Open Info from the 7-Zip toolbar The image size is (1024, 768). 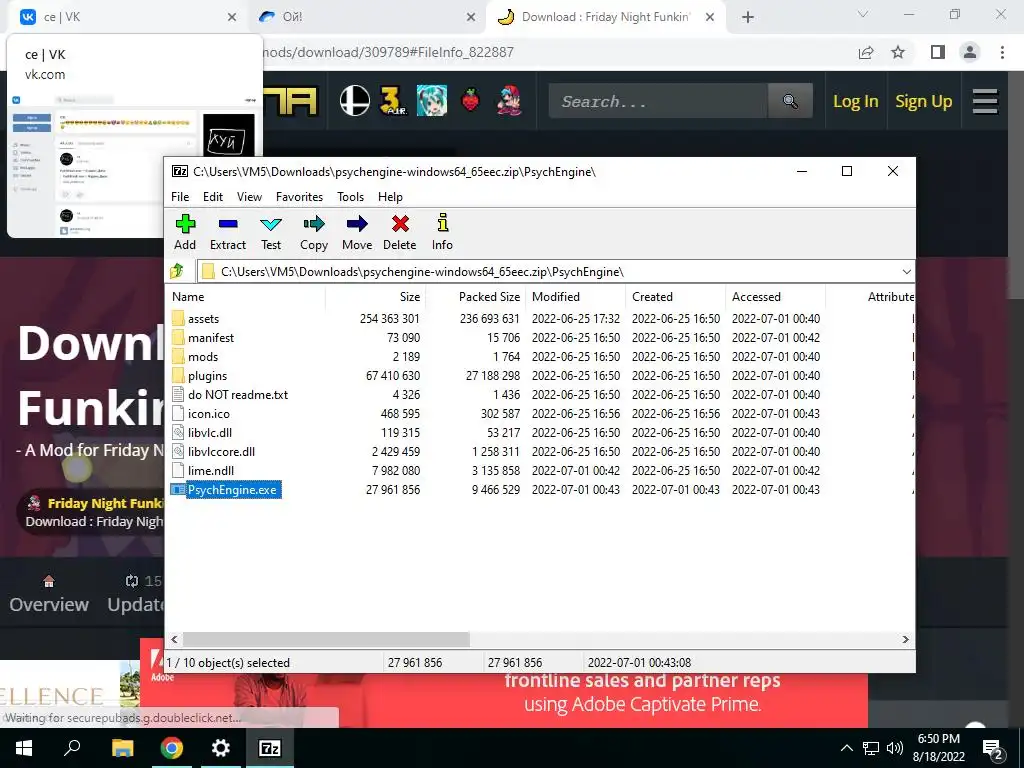pos(442,232)
